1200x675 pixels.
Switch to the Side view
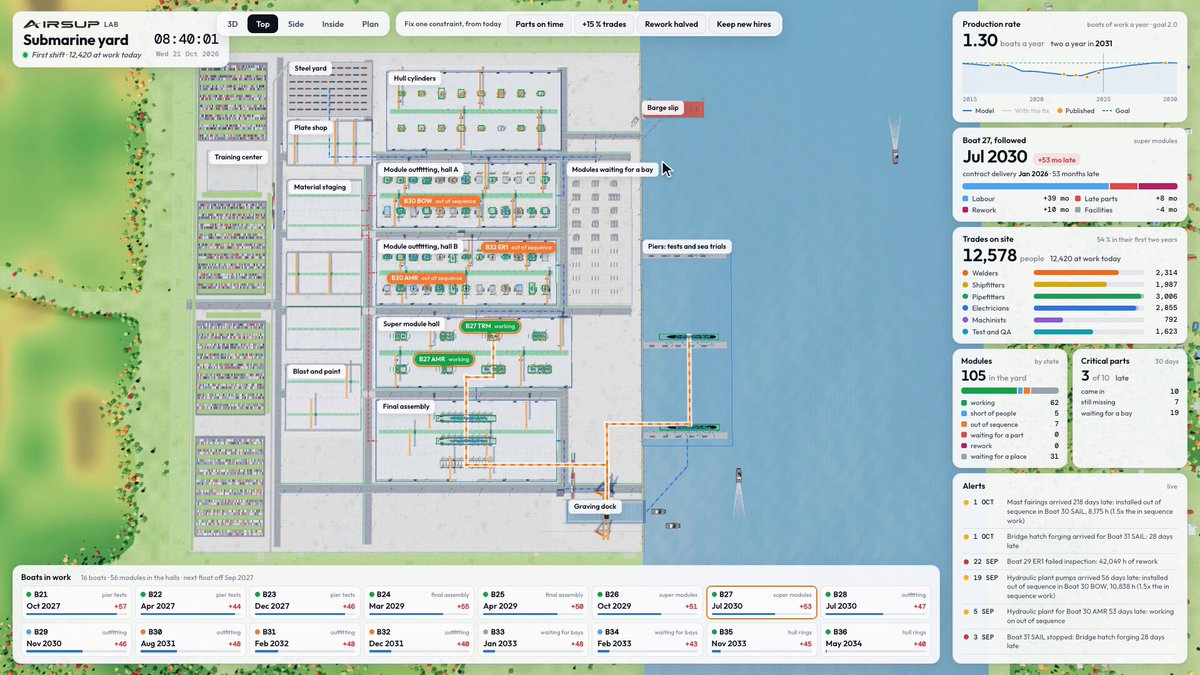point(296,24)
